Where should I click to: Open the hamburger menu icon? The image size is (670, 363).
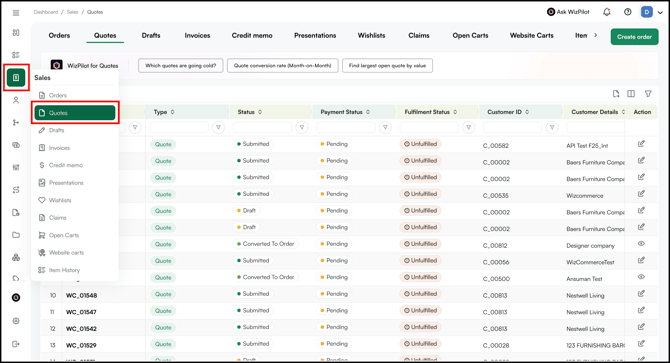(x=16, y=13)
